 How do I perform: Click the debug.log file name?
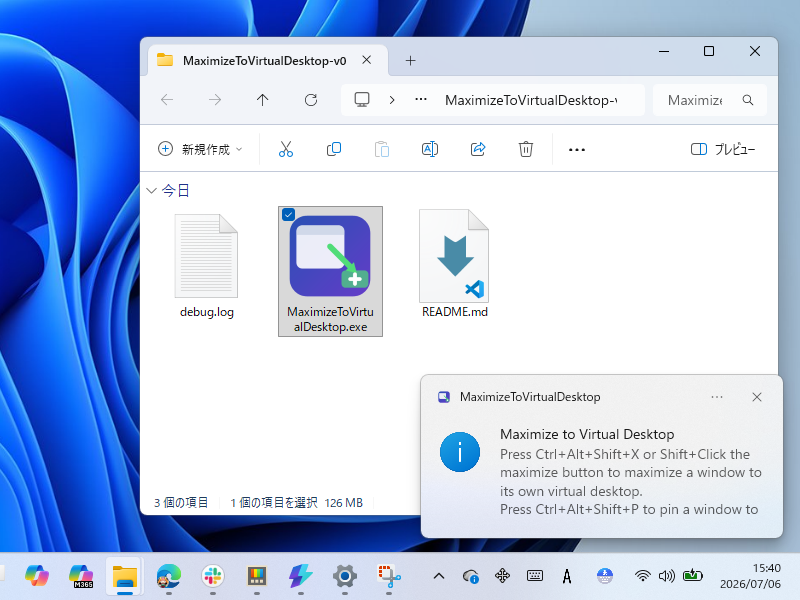pos(207,312)
